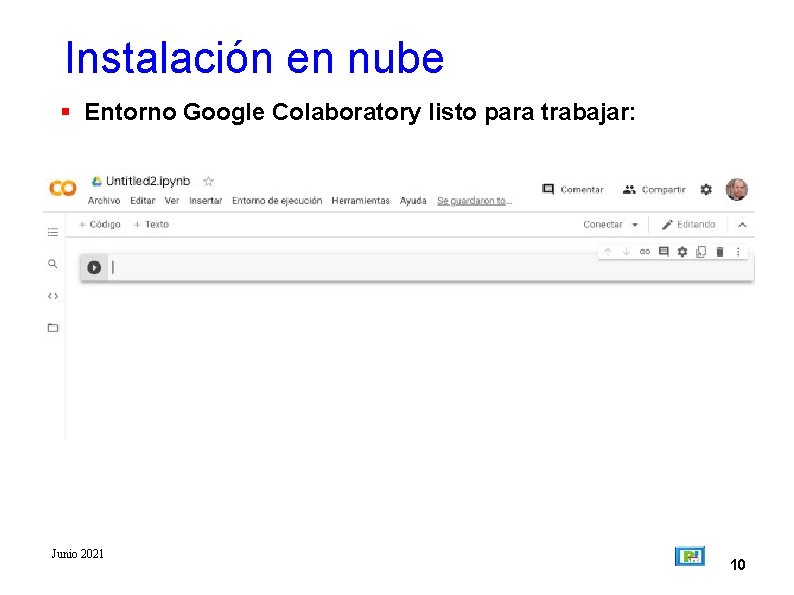Click the slide logo thumbnail near page number
This screenshot has width=794, height=595.
pyautogui.click(x=690, y=556)
